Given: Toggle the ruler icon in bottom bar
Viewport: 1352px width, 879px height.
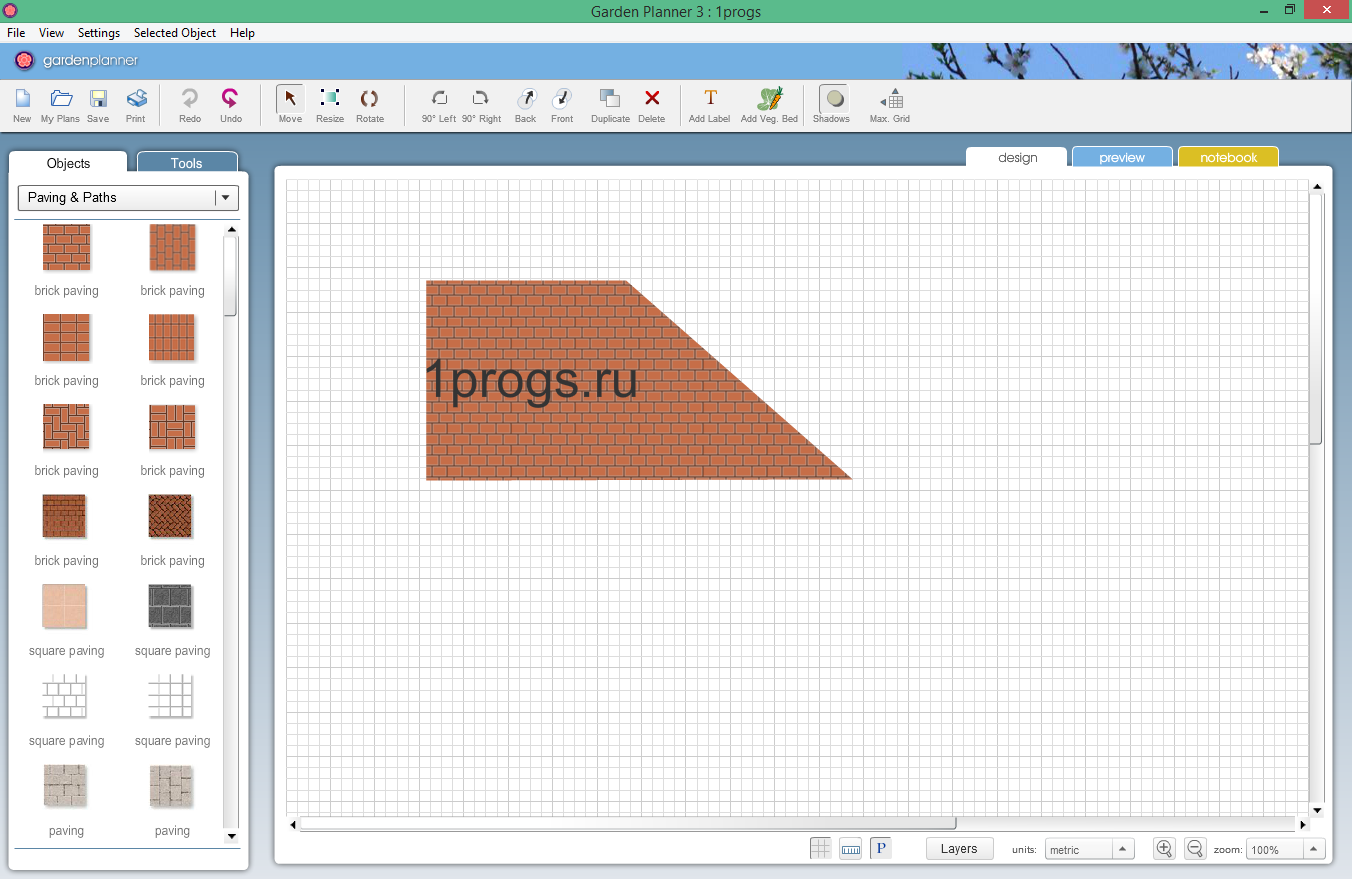Looking at the screenshot, I should click(x=851, y=849).
